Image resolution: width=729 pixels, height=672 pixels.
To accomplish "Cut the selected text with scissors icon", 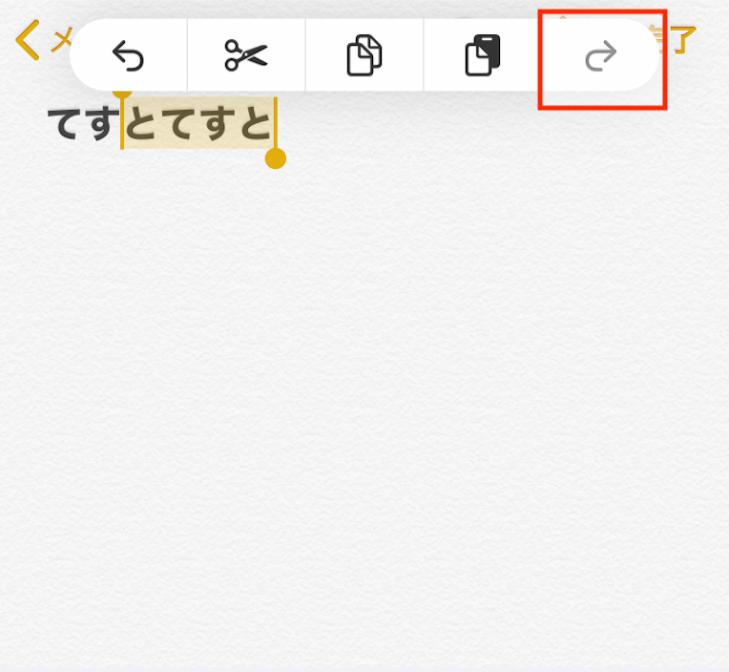I will click(246, 55).
